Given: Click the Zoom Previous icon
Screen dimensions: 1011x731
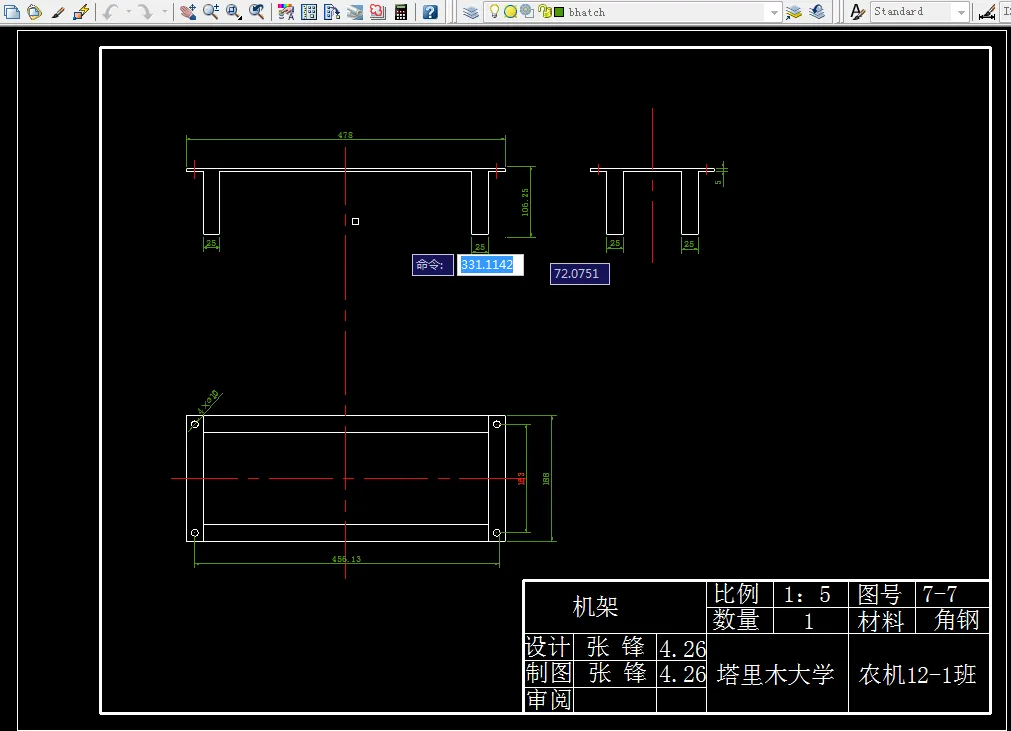Looking at the screenshot, I should [257, 12].
